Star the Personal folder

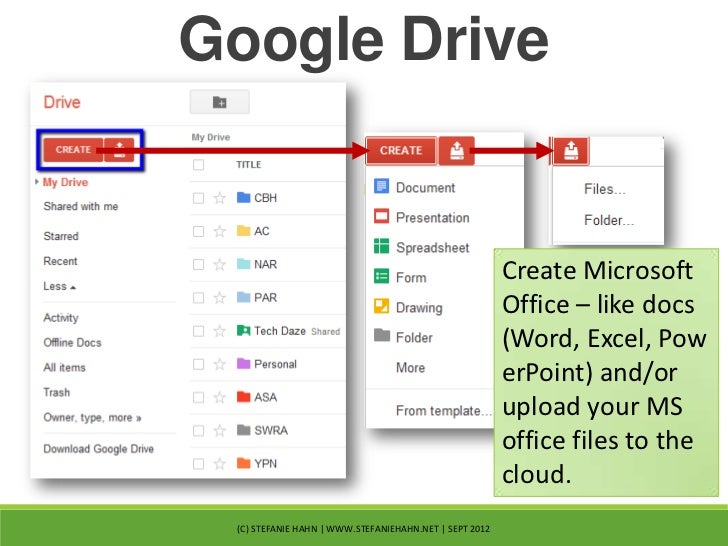pos(220,364)
